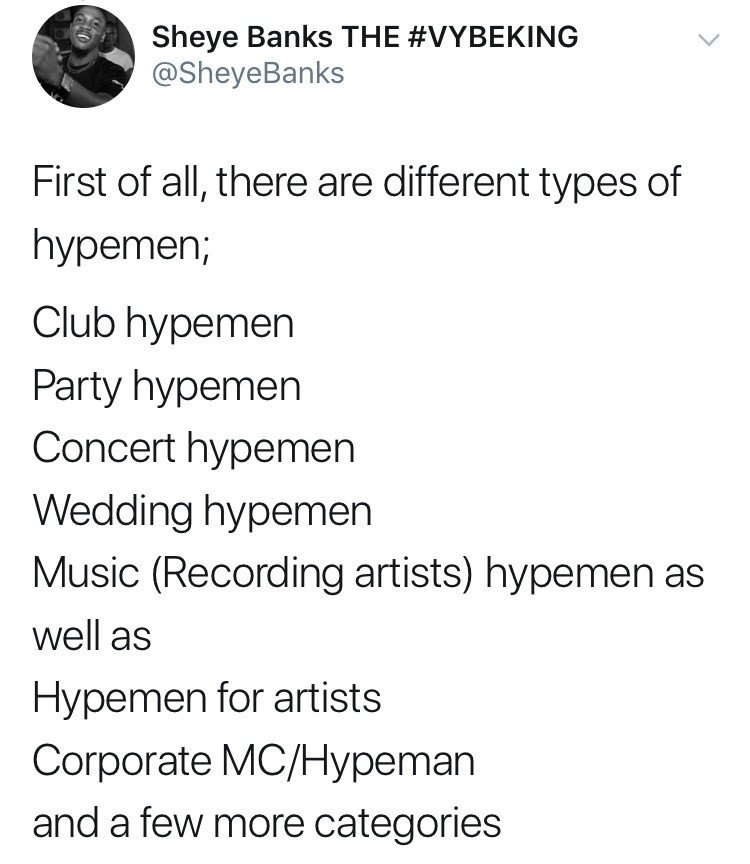Open the #VYBEKING hashtag in display name

coord(493,37)
